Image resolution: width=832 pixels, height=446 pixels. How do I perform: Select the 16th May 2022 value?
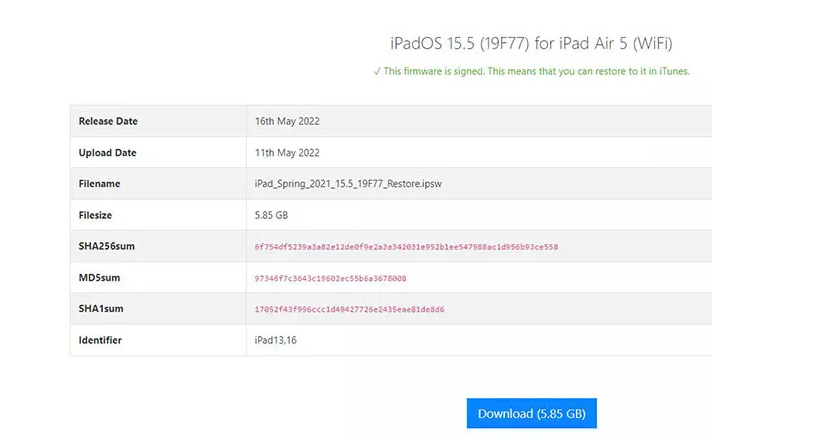pyautogui.click(x=287, y=121)
